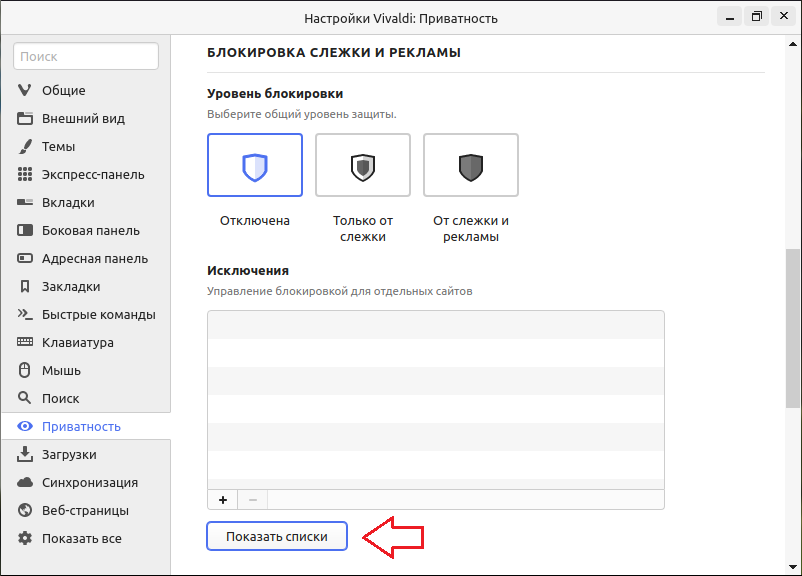Click the scrollbar down arrow

pos(793,567)
